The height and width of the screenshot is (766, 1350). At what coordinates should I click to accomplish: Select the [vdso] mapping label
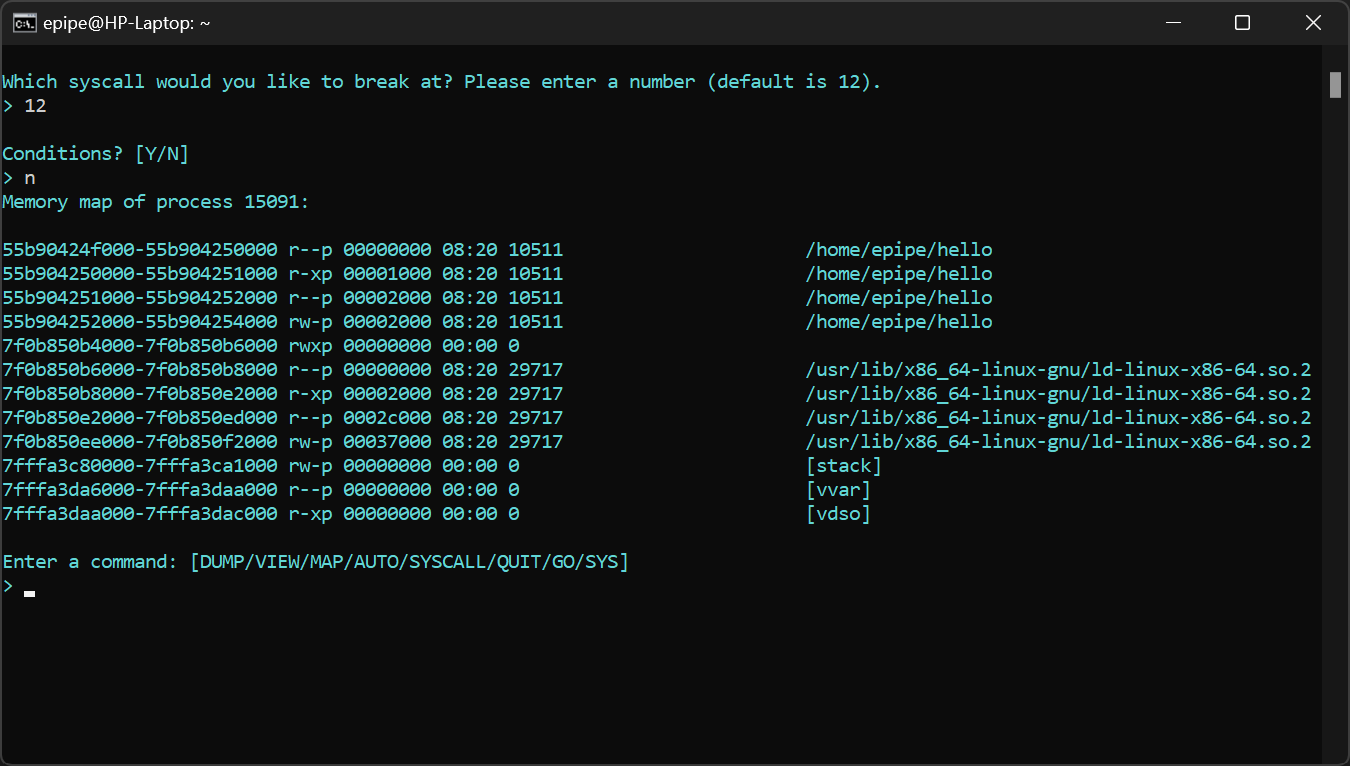pyautogui.click(x=838, y=514)
